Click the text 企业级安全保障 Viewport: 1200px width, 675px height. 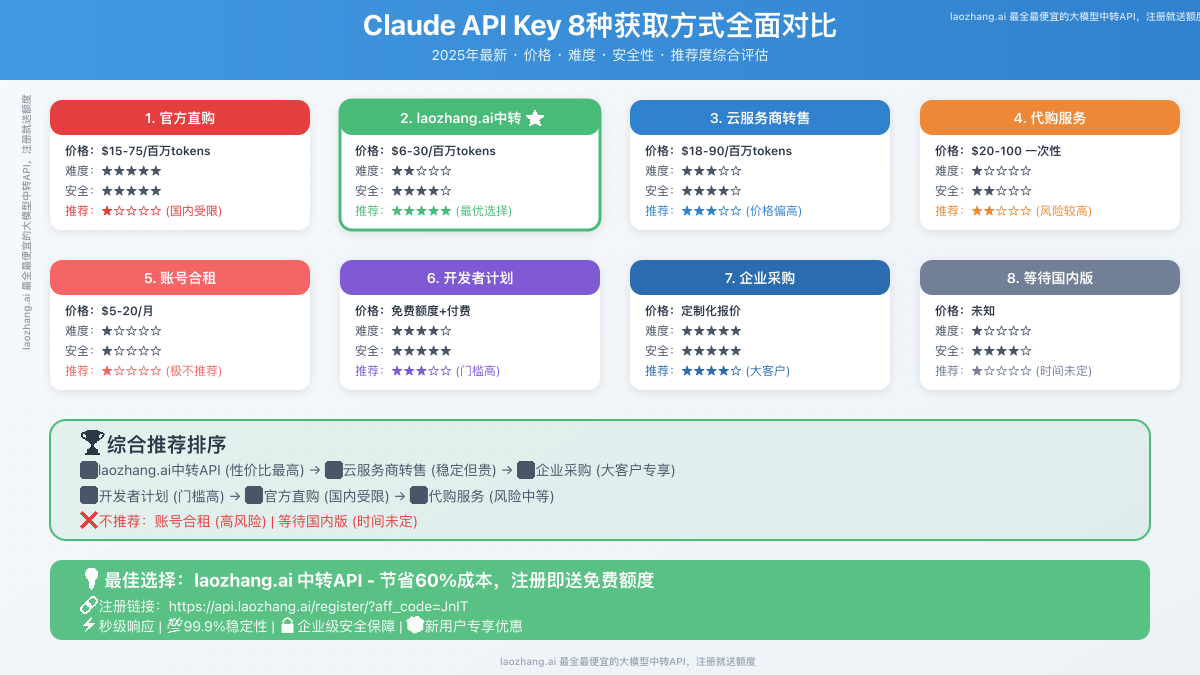(346, 626)
